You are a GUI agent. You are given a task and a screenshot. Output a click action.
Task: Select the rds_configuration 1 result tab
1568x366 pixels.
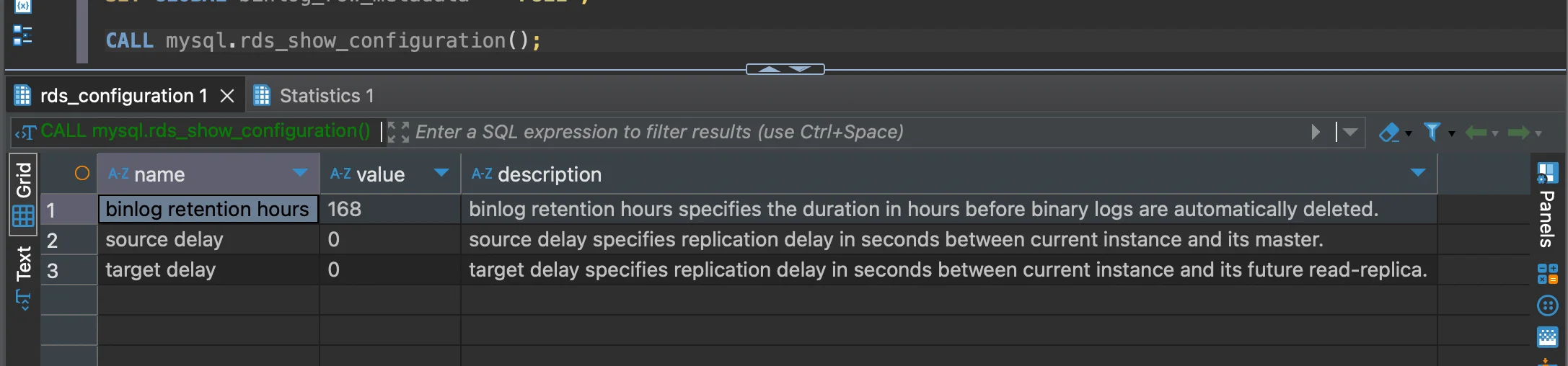(123, 96)
